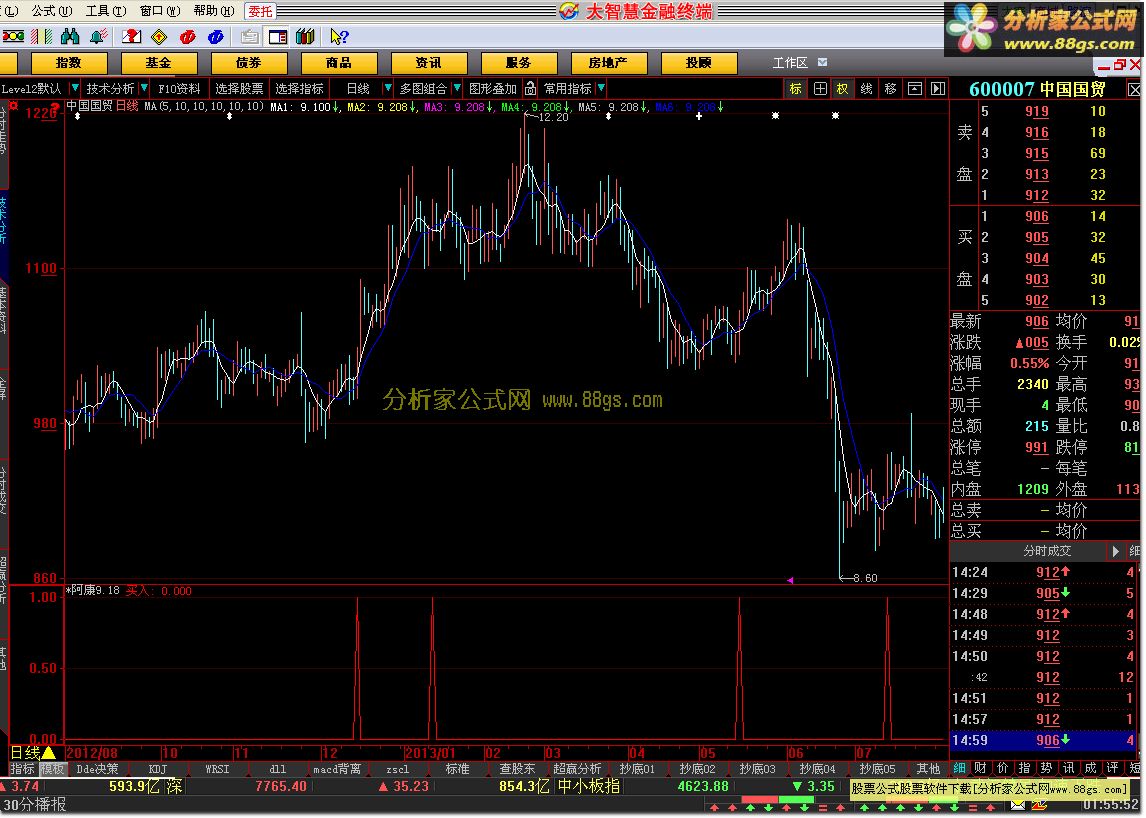Viewport: 1146px width, 818px height.
Task: Expand the 技术分析 dropdown arrow
Action: click(144, 88)
